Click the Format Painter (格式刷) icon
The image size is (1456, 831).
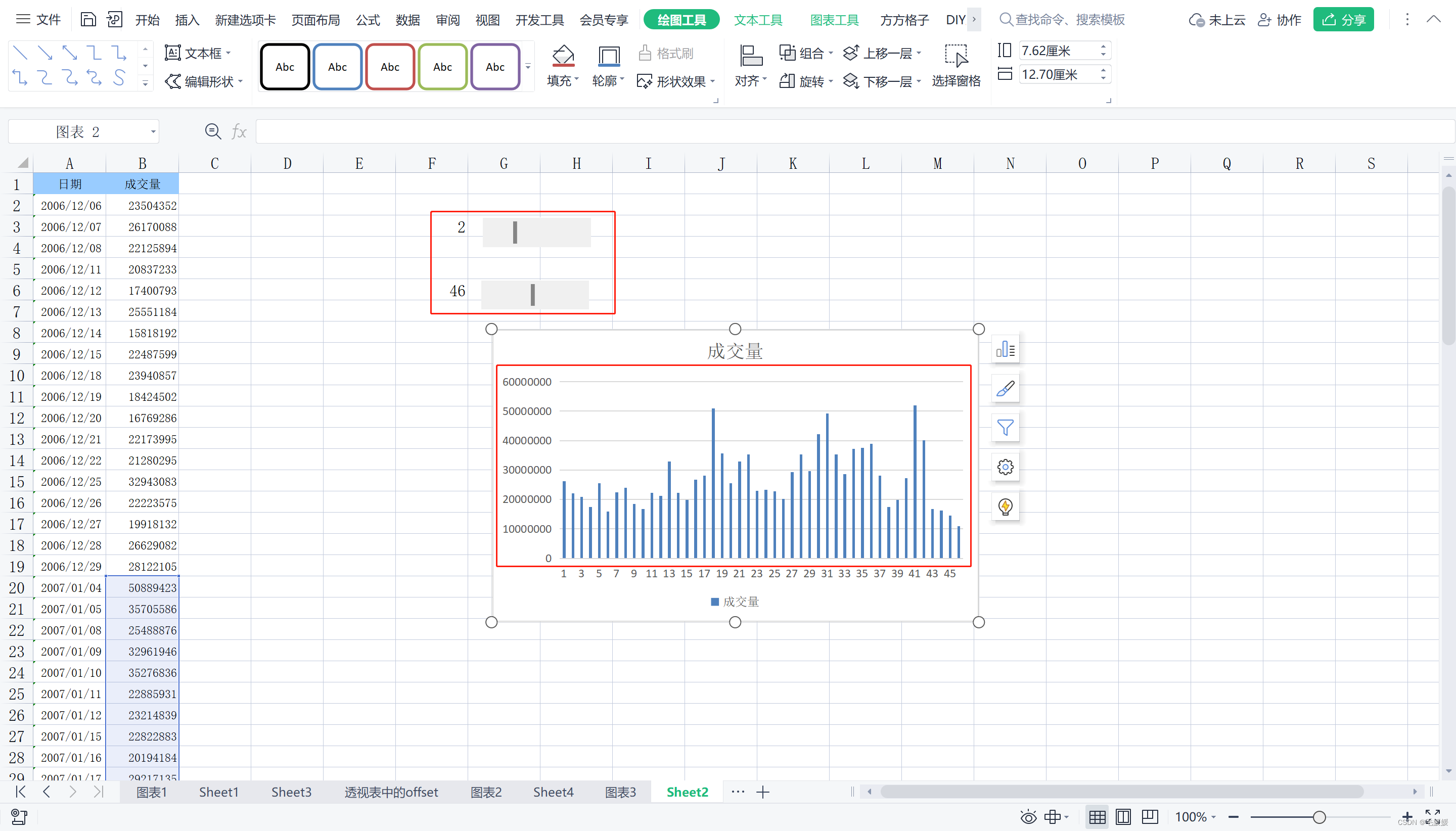[x=645, y=53]
